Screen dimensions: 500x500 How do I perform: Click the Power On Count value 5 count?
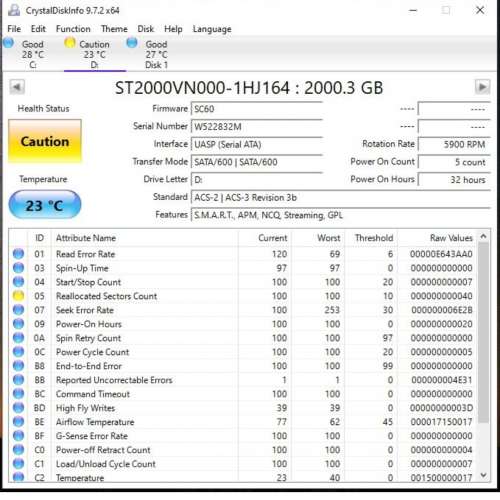pos(454,162)
